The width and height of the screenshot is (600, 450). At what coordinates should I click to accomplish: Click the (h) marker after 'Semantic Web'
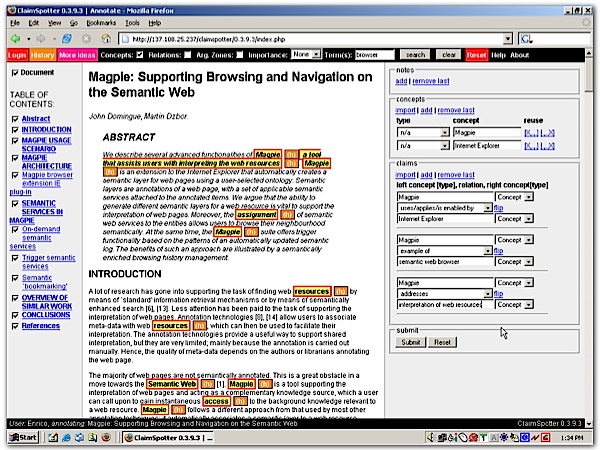[207, 384]
